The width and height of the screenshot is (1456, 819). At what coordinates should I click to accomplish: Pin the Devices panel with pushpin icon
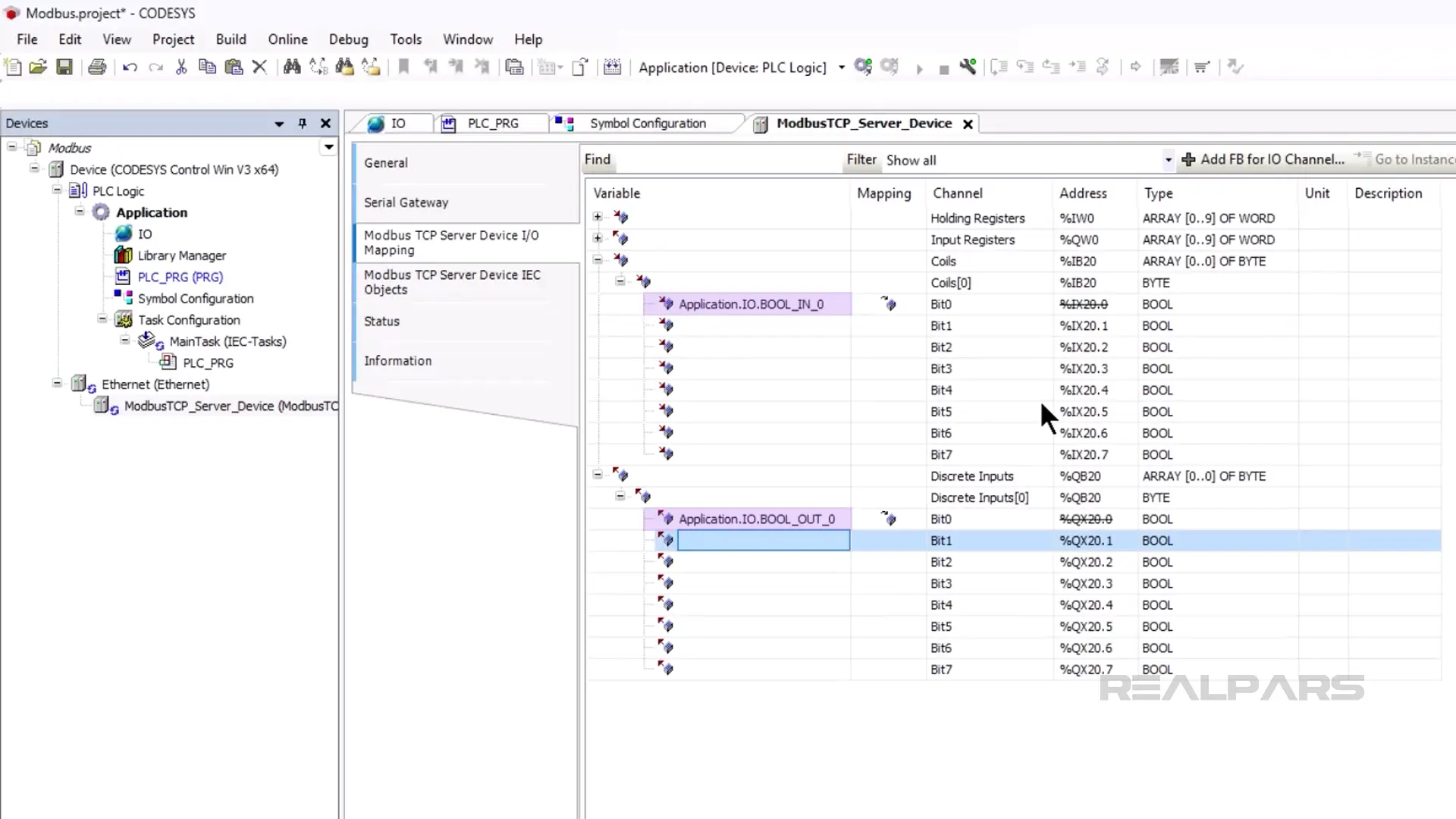(x=303, y=123)
